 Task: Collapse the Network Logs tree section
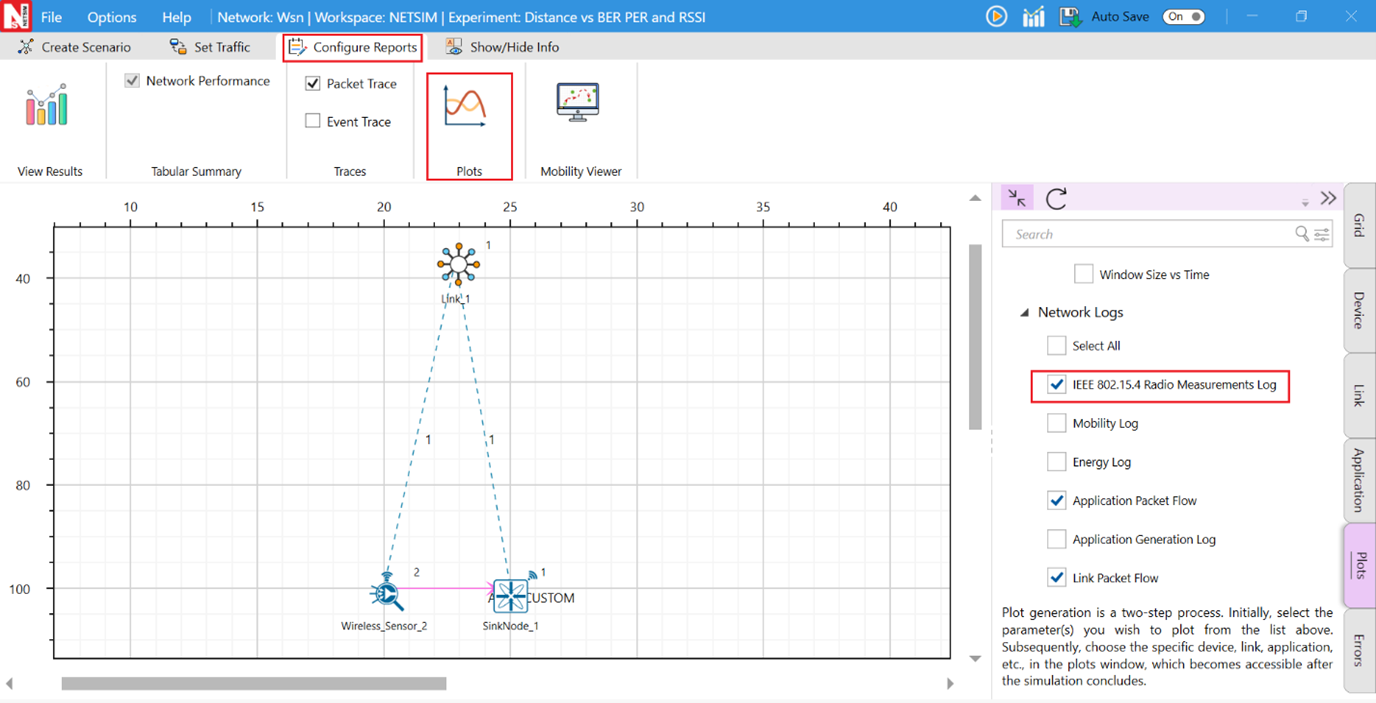1024,313
